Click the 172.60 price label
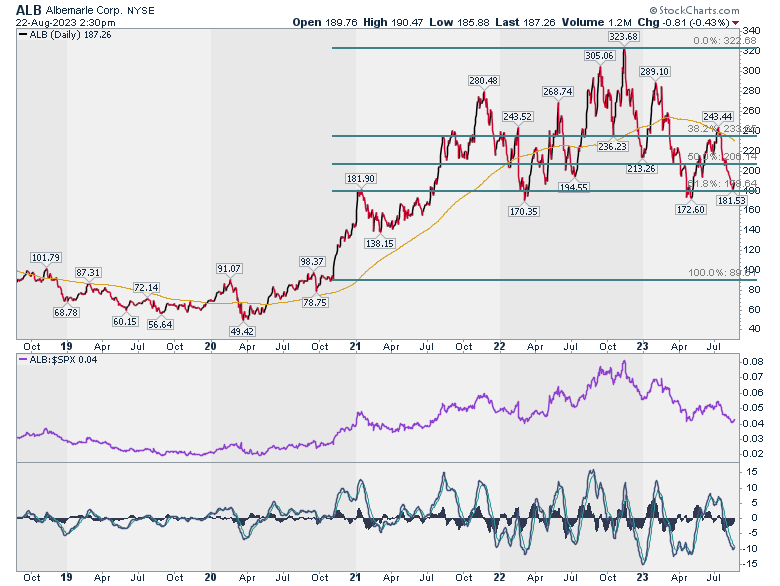Viewport: 780px width, 586px height. pos(690,209)
